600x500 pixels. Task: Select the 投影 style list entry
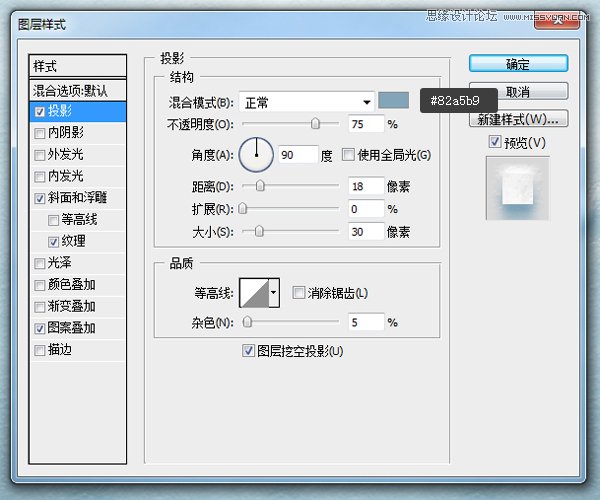pyautogui.click(x=78, y=112)
